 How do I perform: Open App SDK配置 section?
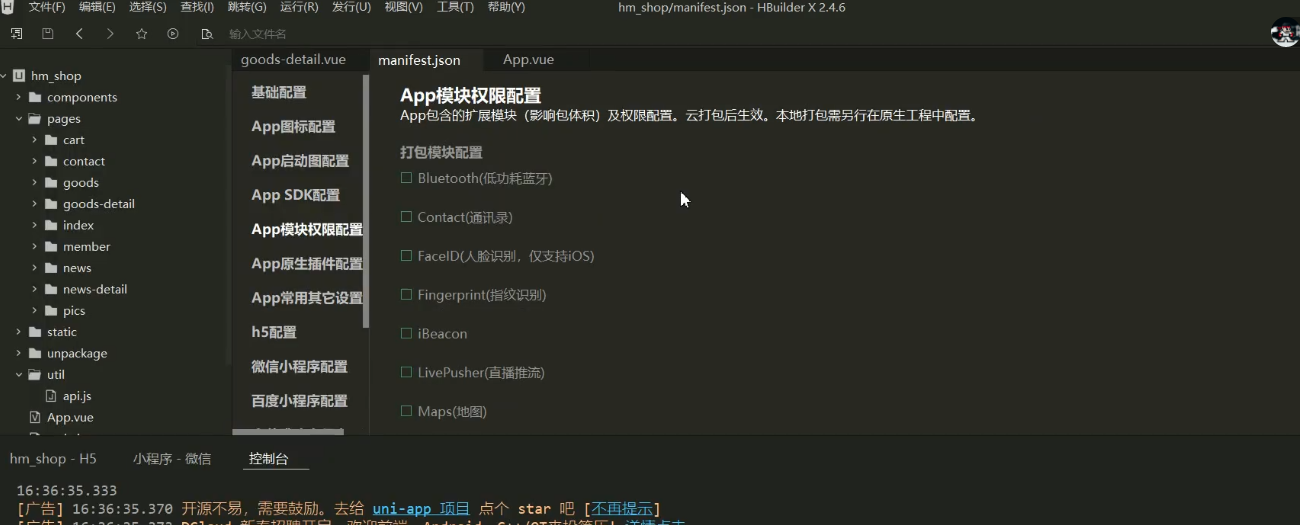(295, 195)
